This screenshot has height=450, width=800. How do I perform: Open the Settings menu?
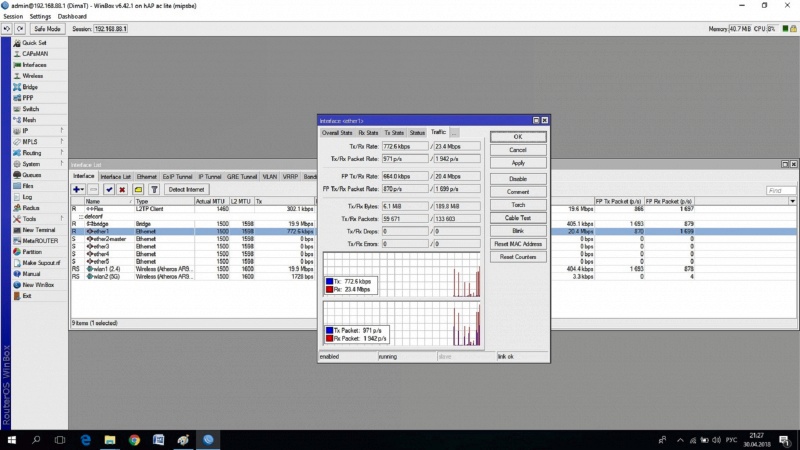tap(40, 17)
